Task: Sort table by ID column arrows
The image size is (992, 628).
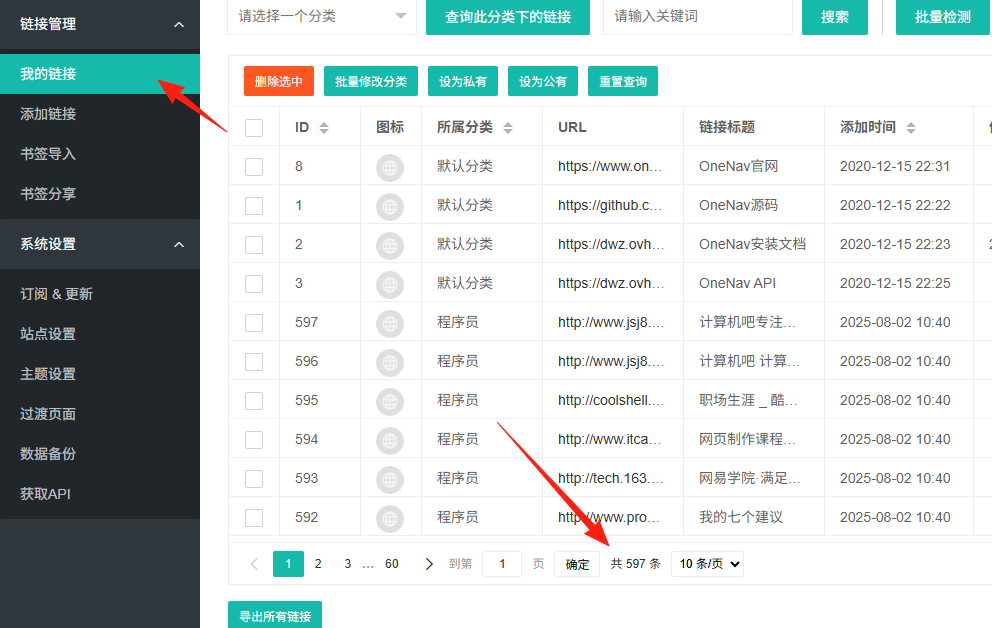Action: click(x=324, y=128)
